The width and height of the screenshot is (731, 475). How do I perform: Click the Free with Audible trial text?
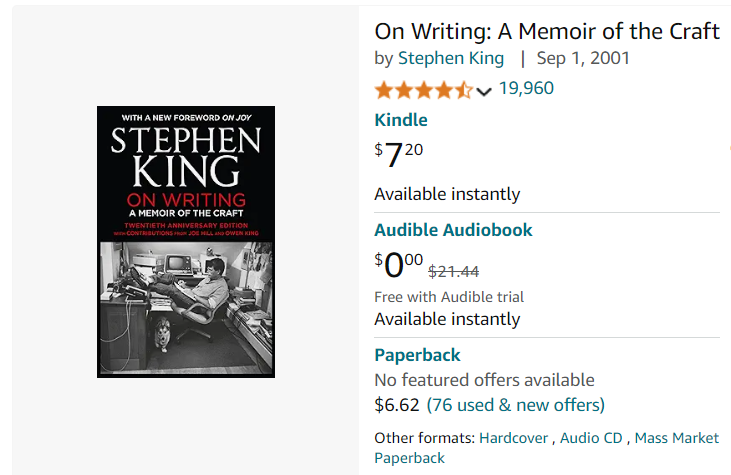click(449, 297)
